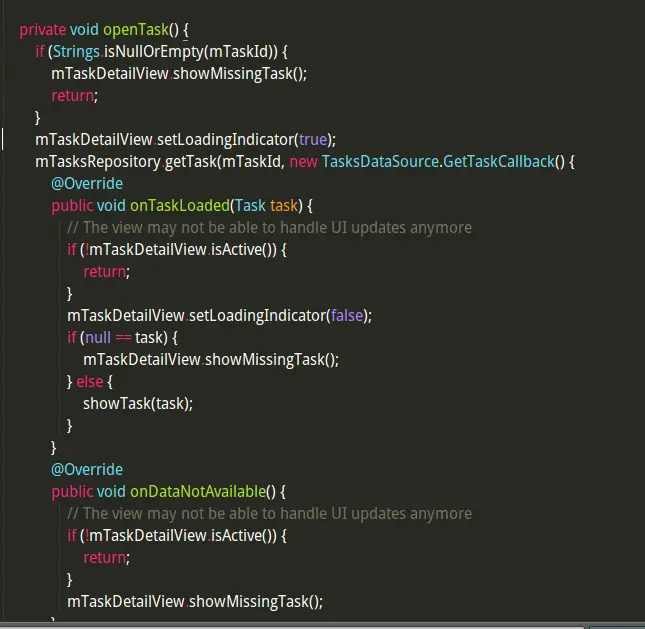Click the Strings class reference
This screenshot has width=645, height=629.
(x=76, y=52)
